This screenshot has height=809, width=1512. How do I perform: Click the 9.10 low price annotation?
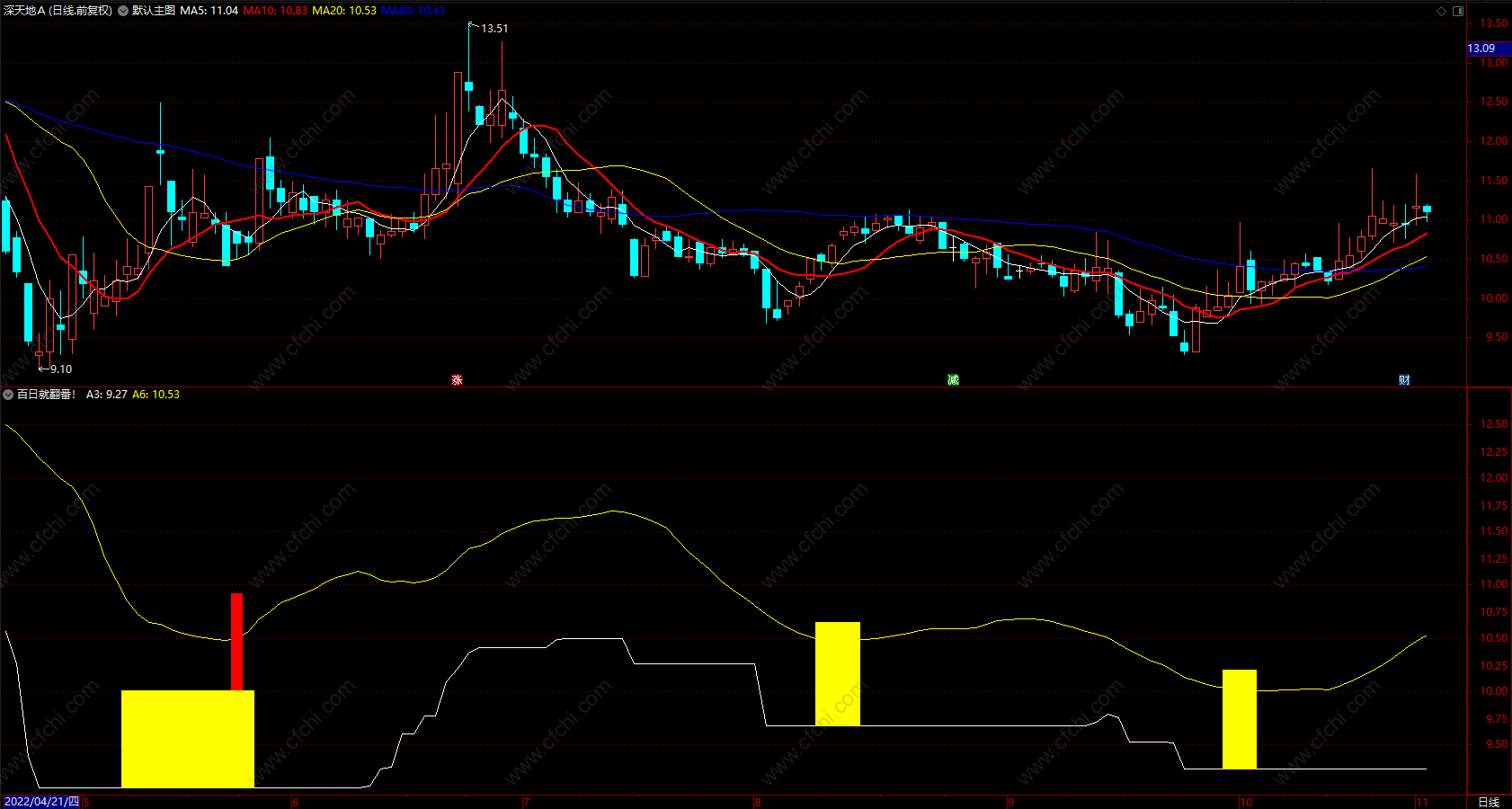pos(61,369)
